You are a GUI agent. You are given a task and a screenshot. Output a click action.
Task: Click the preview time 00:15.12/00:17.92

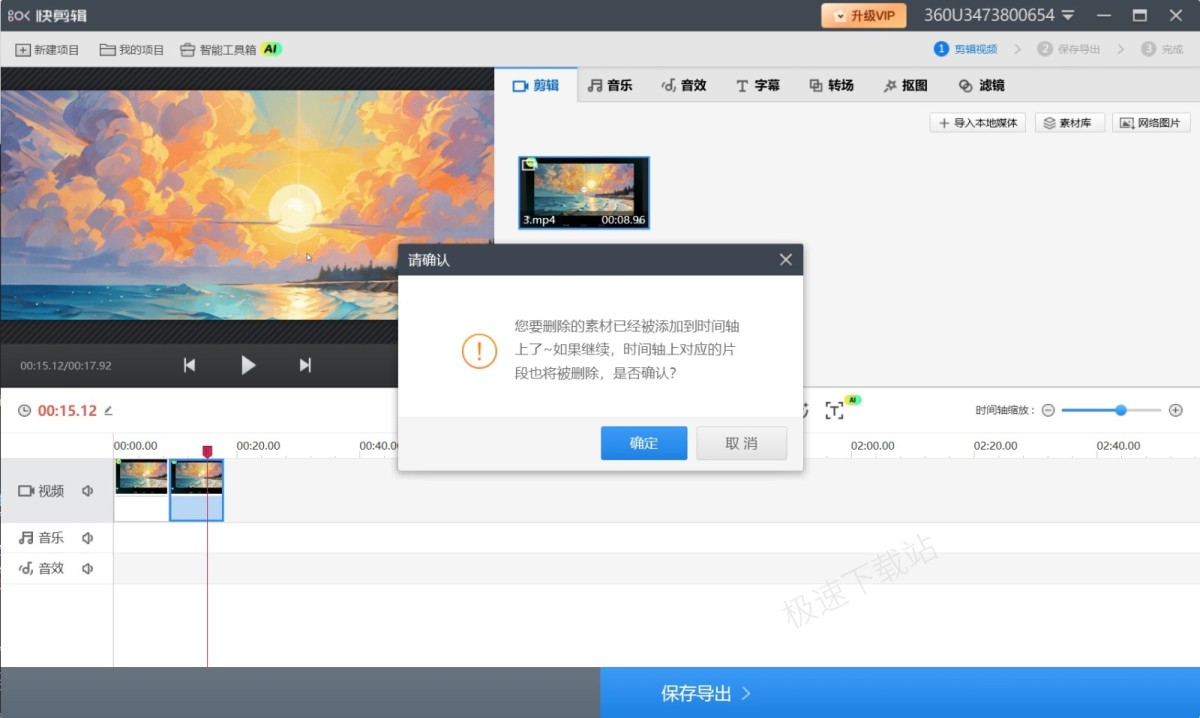point(66,366)
